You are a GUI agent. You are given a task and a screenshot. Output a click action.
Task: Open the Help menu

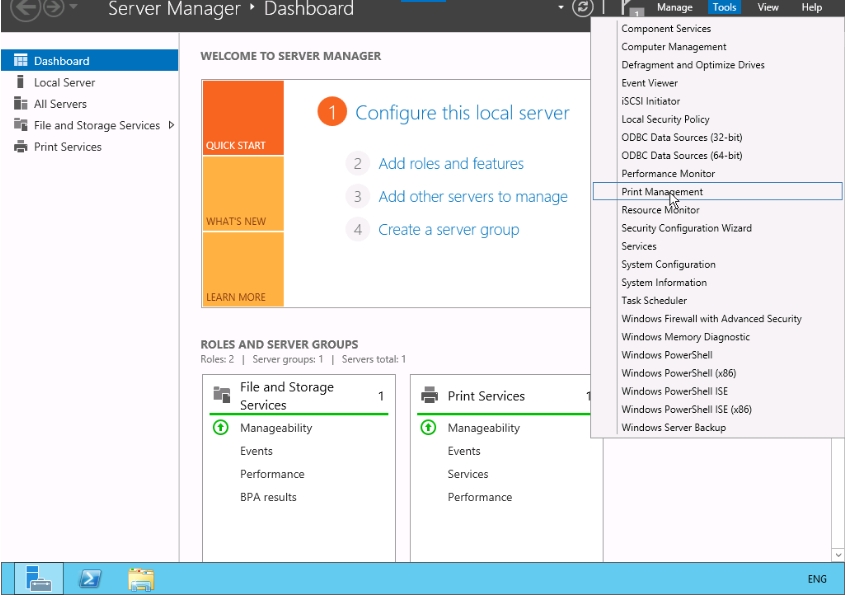click(811, 8)
